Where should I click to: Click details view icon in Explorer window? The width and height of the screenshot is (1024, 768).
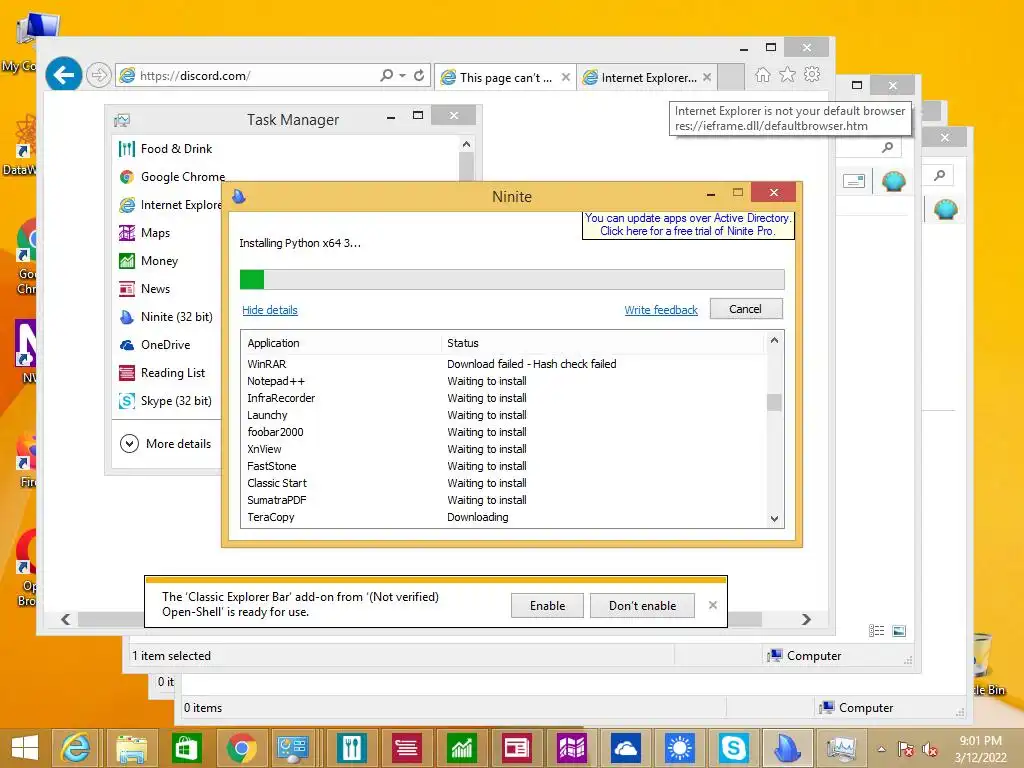[x=876, y=631]
